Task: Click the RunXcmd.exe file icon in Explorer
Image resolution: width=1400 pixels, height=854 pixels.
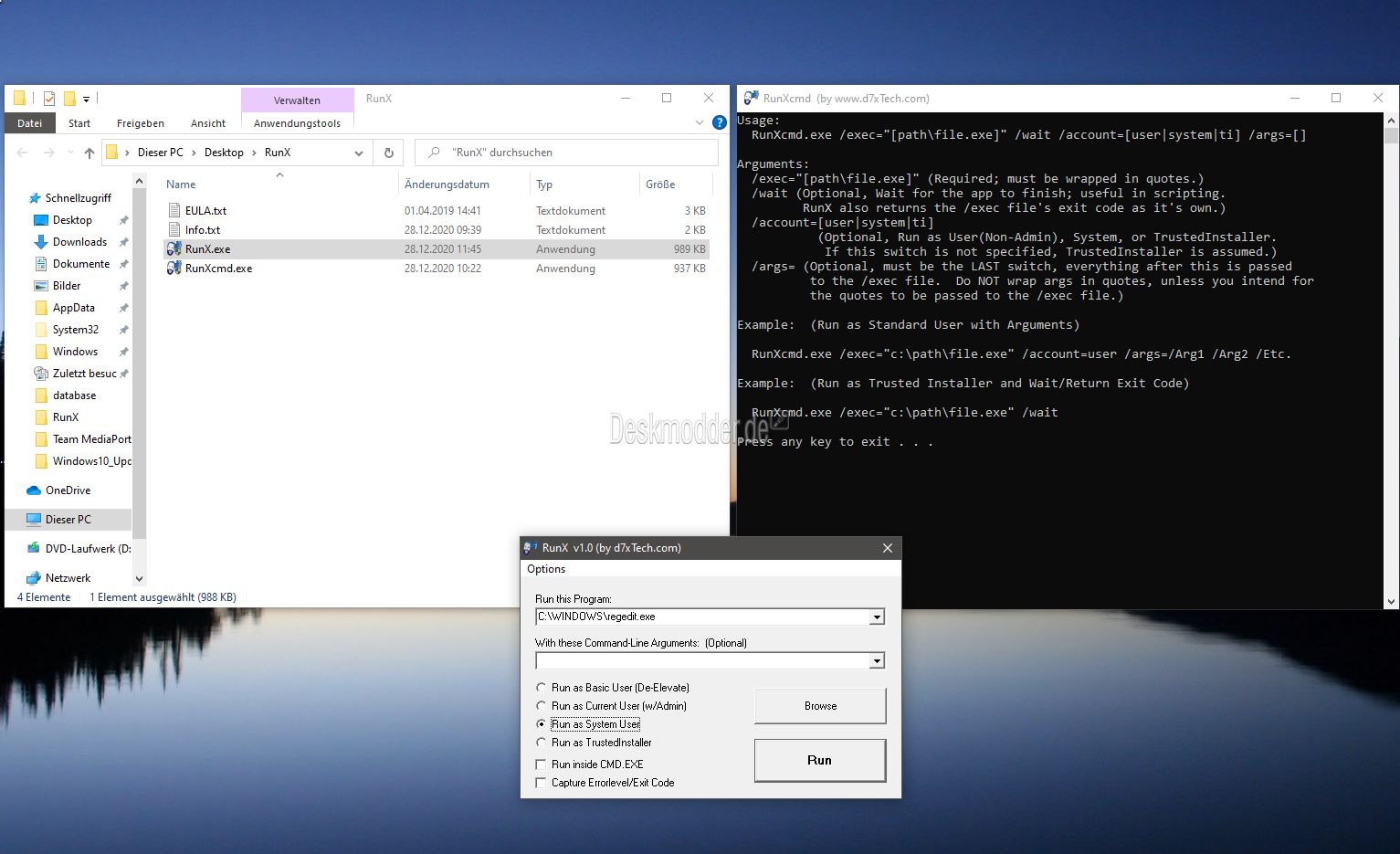Action: [x=174, y=269]
